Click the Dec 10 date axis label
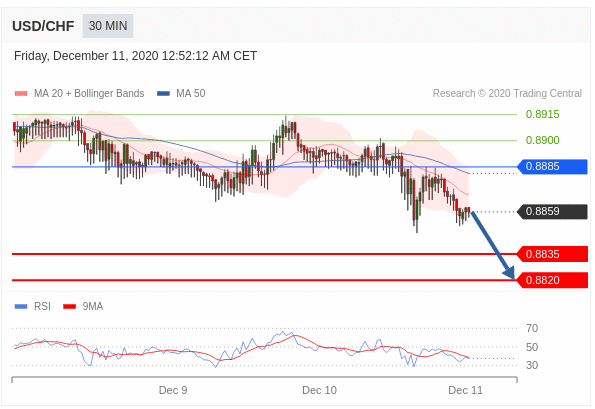Image resolution: width=595 pixels, height=409 pixels. pos(319,390)
